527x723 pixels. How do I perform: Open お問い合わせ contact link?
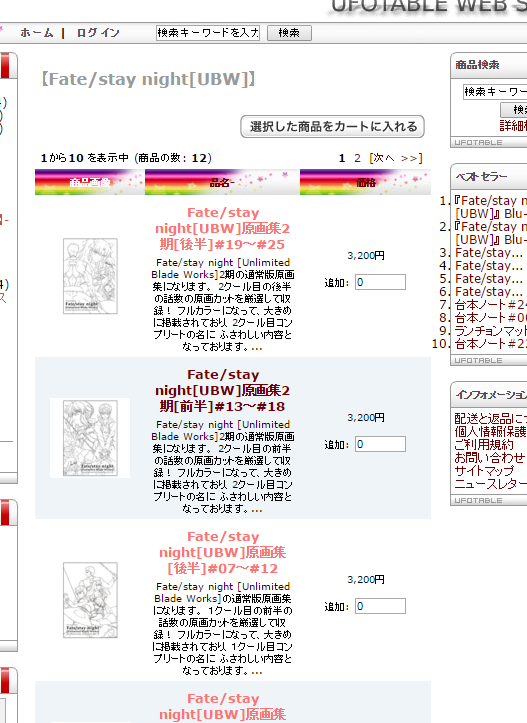tap(490, 457)
